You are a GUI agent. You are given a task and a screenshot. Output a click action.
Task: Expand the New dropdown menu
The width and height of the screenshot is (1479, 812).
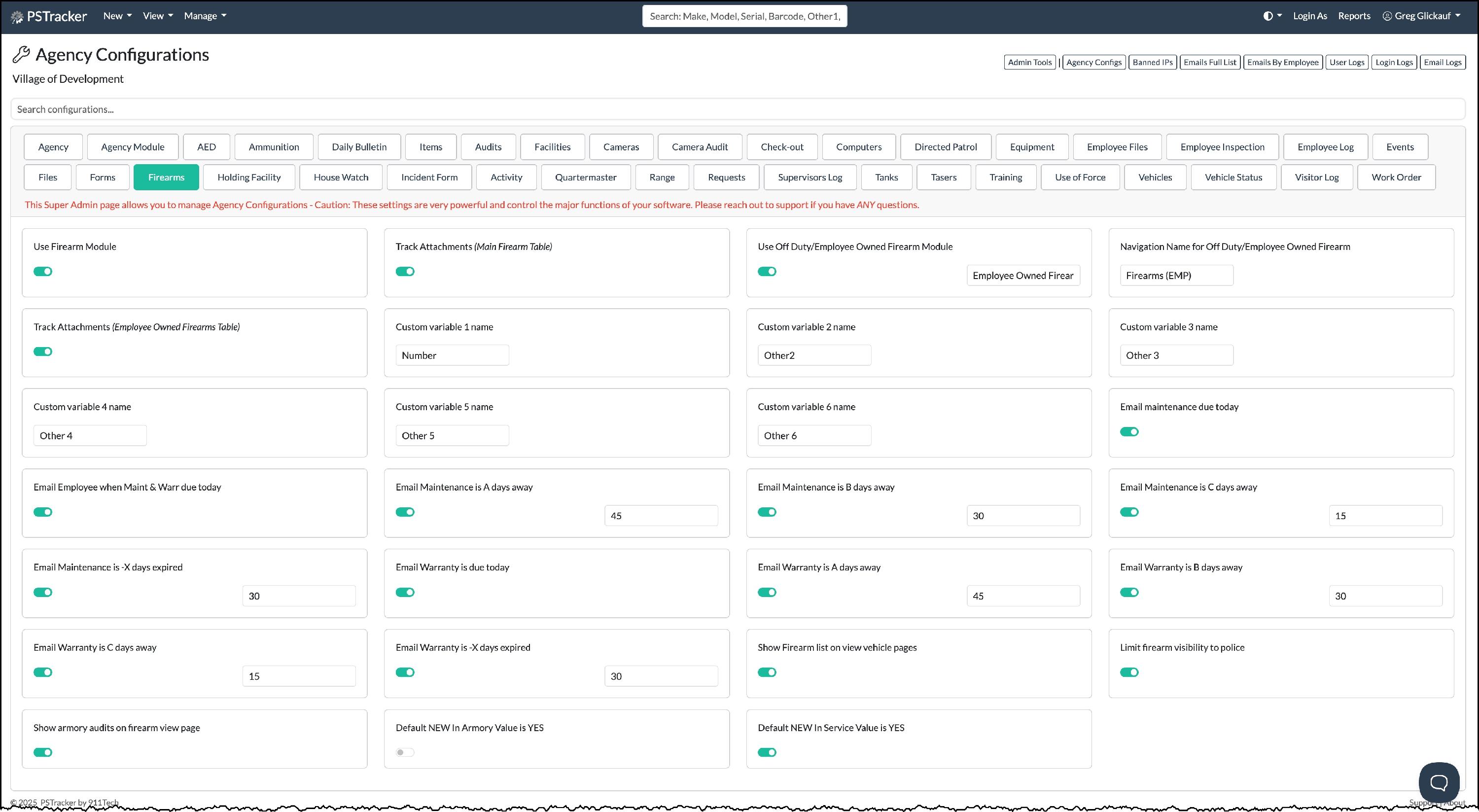pyautogui.click(x=117, y=16)
